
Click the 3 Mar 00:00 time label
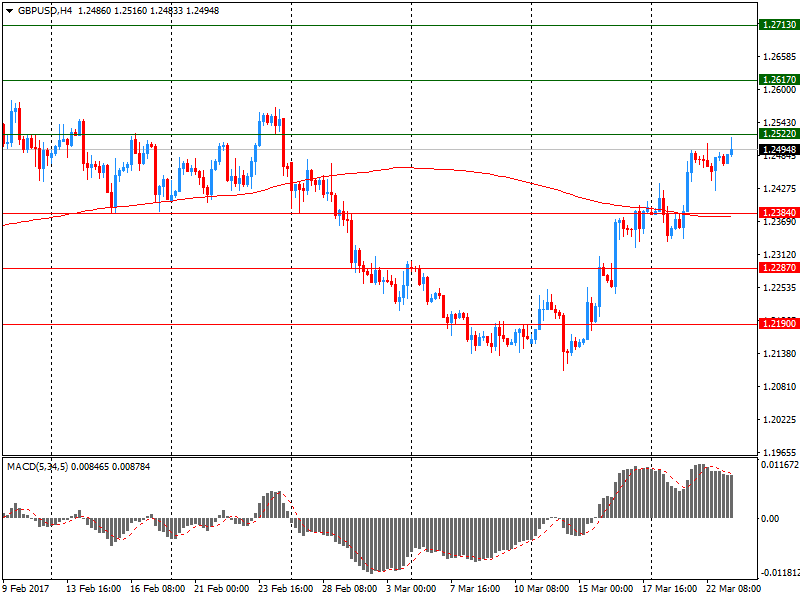[x=411, y=589]
